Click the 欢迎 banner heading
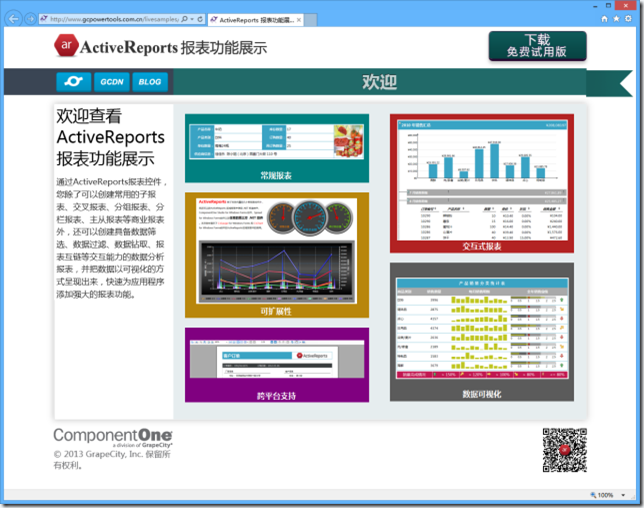This screenshot has width=644, height=508. [x=380, y=82]
